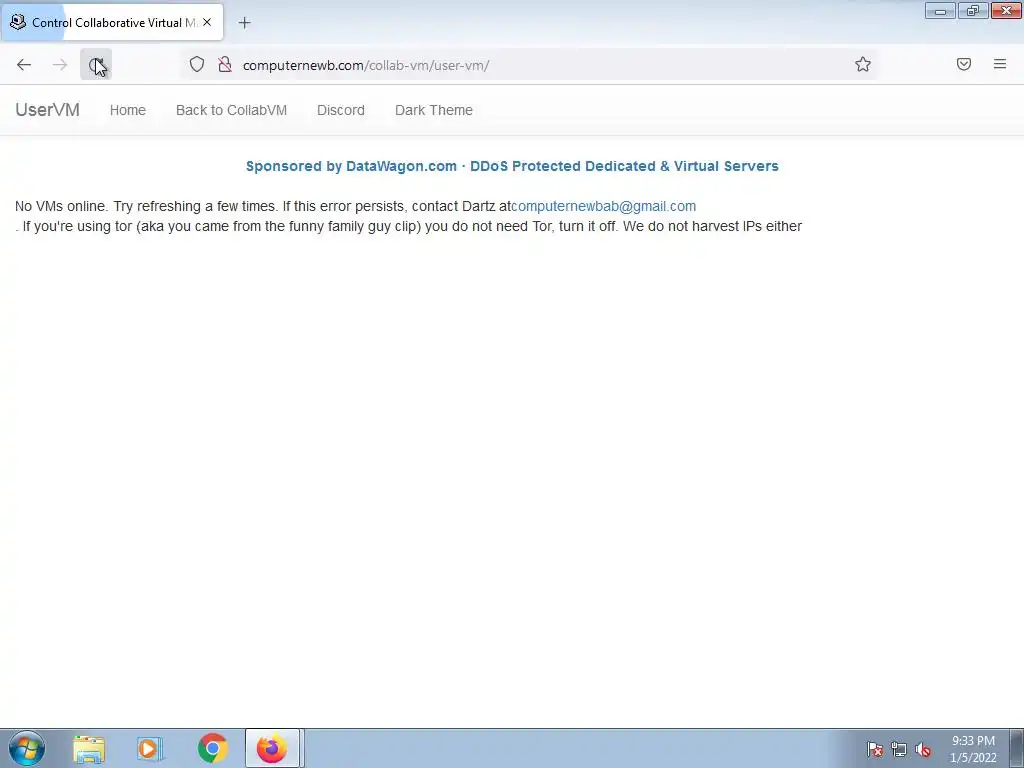1024x768 pixels.
Task: Close the Firefox window
Action: tap(1006, 11)
